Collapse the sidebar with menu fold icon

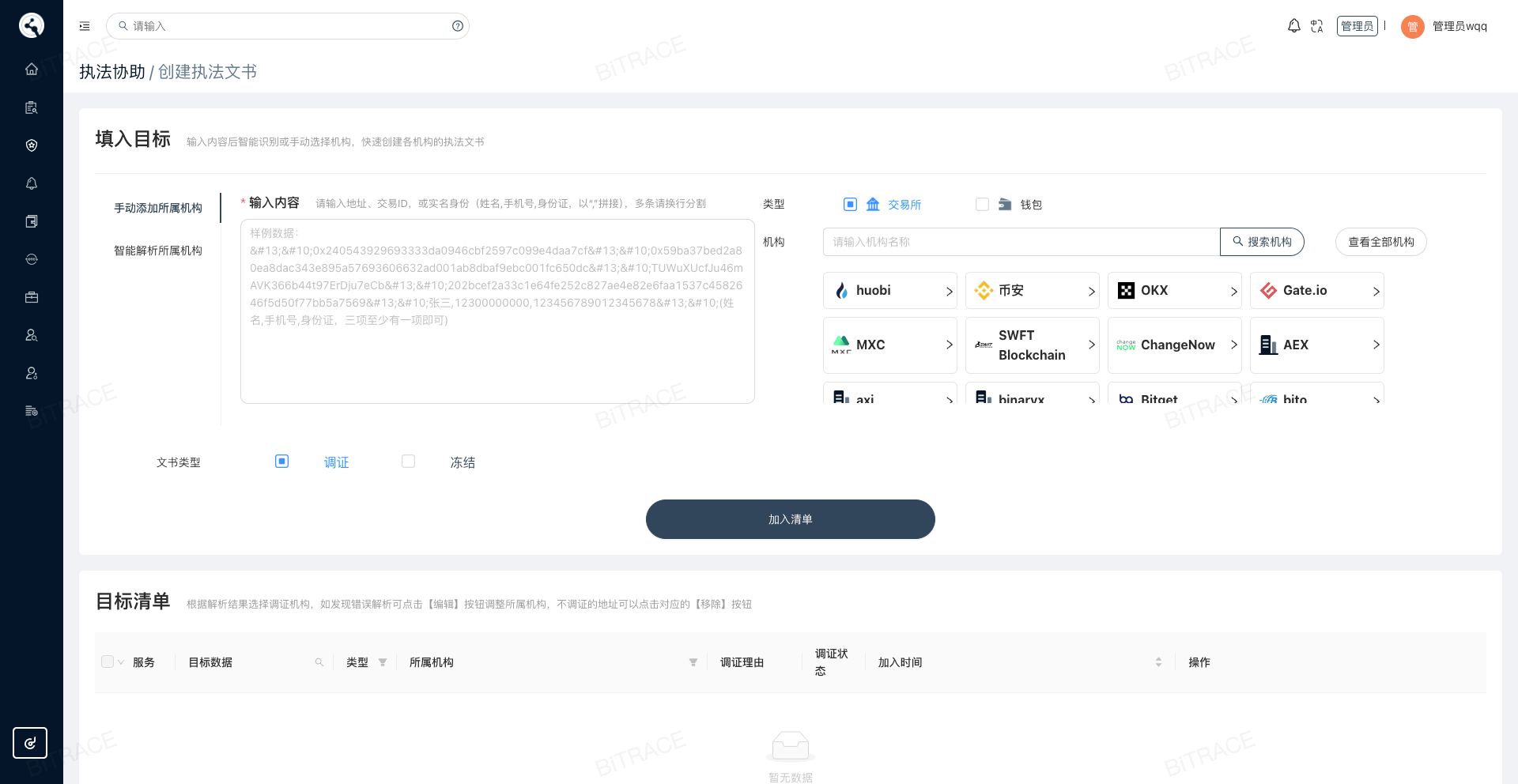coord(85,26)
